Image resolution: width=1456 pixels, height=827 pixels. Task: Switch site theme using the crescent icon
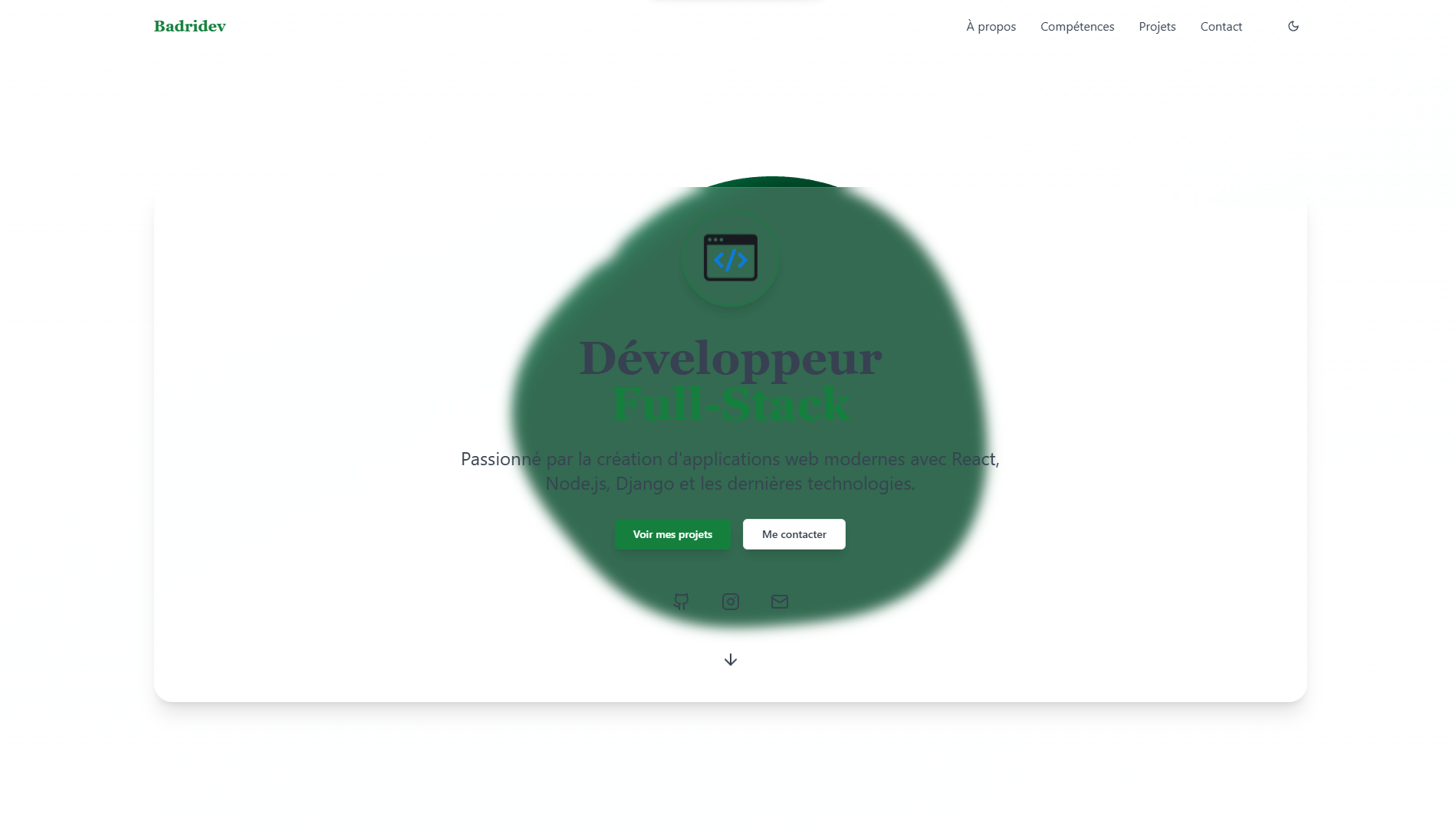pyautogui.click(x=1293, y=26)
